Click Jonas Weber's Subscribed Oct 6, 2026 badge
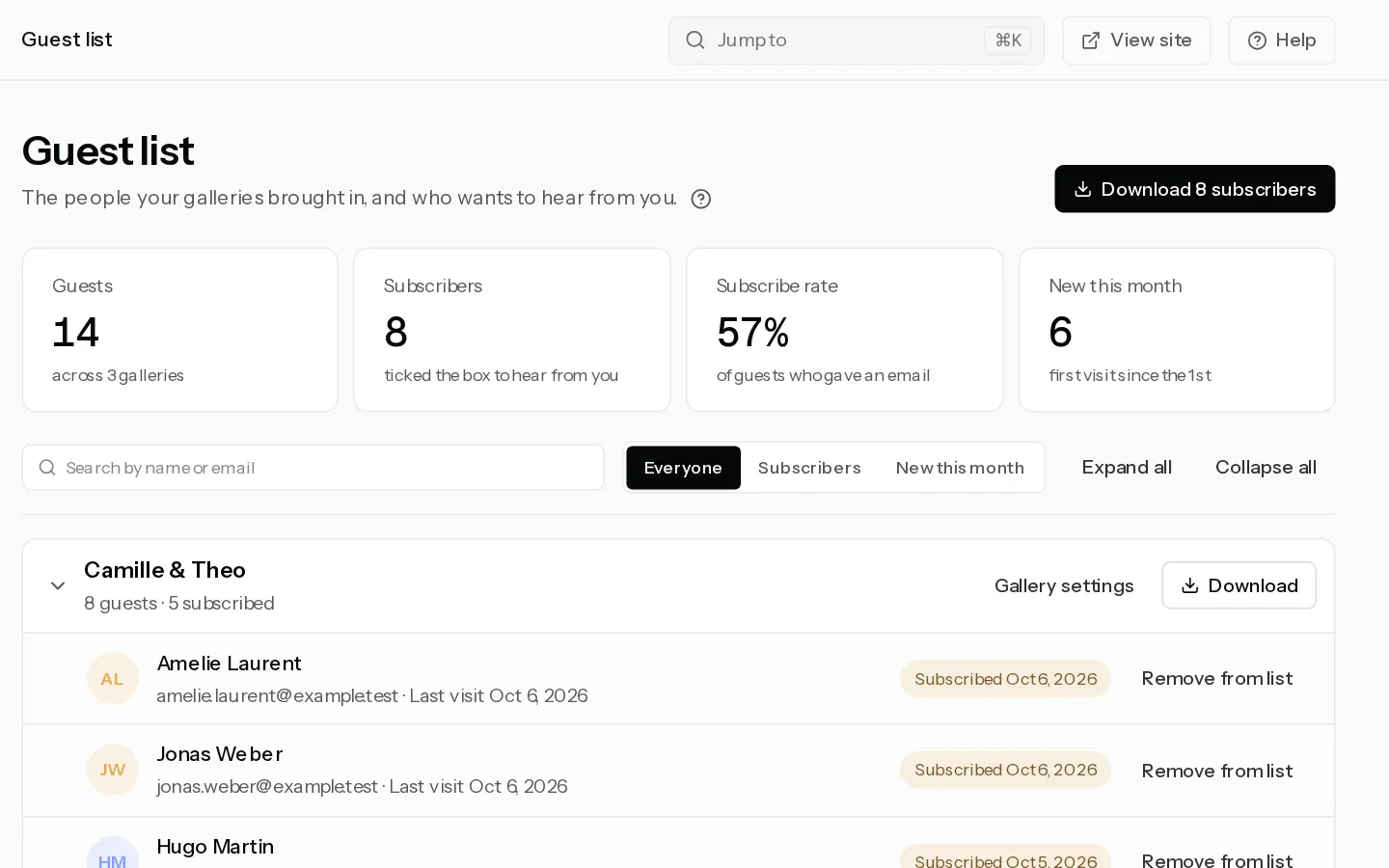Image resolution: width=1389 pixels, height=868 pixels. (1005, 770)
